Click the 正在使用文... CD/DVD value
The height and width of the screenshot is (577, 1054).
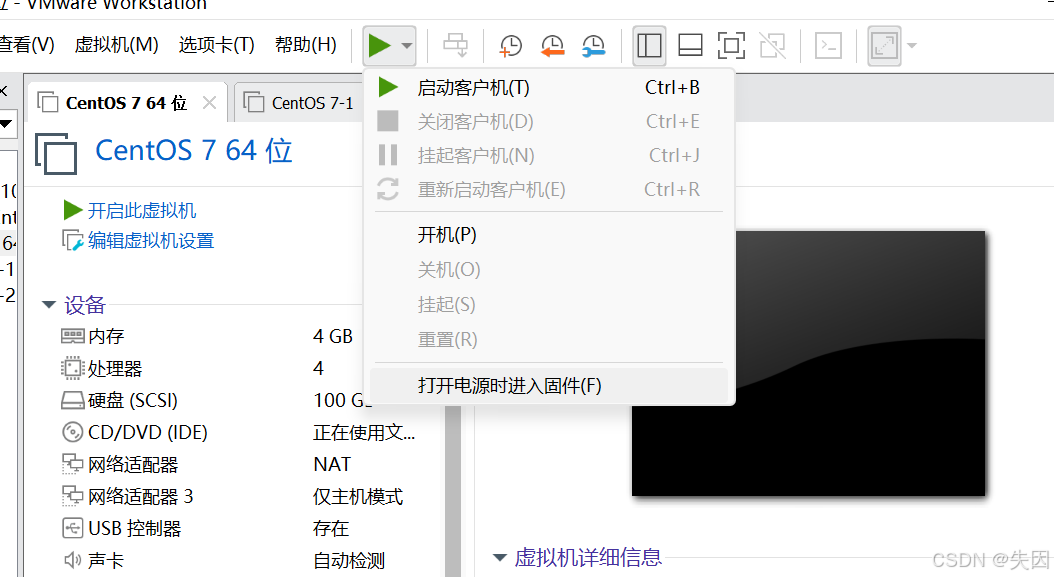pos(364,432)
